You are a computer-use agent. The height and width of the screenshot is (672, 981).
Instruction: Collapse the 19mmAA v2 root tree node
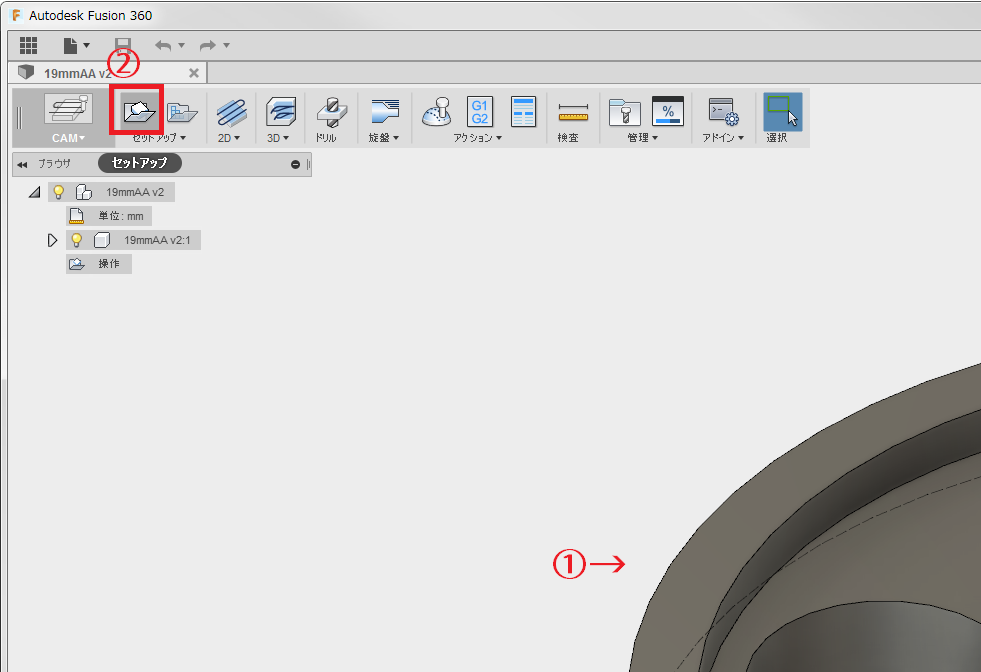point(35,192)
